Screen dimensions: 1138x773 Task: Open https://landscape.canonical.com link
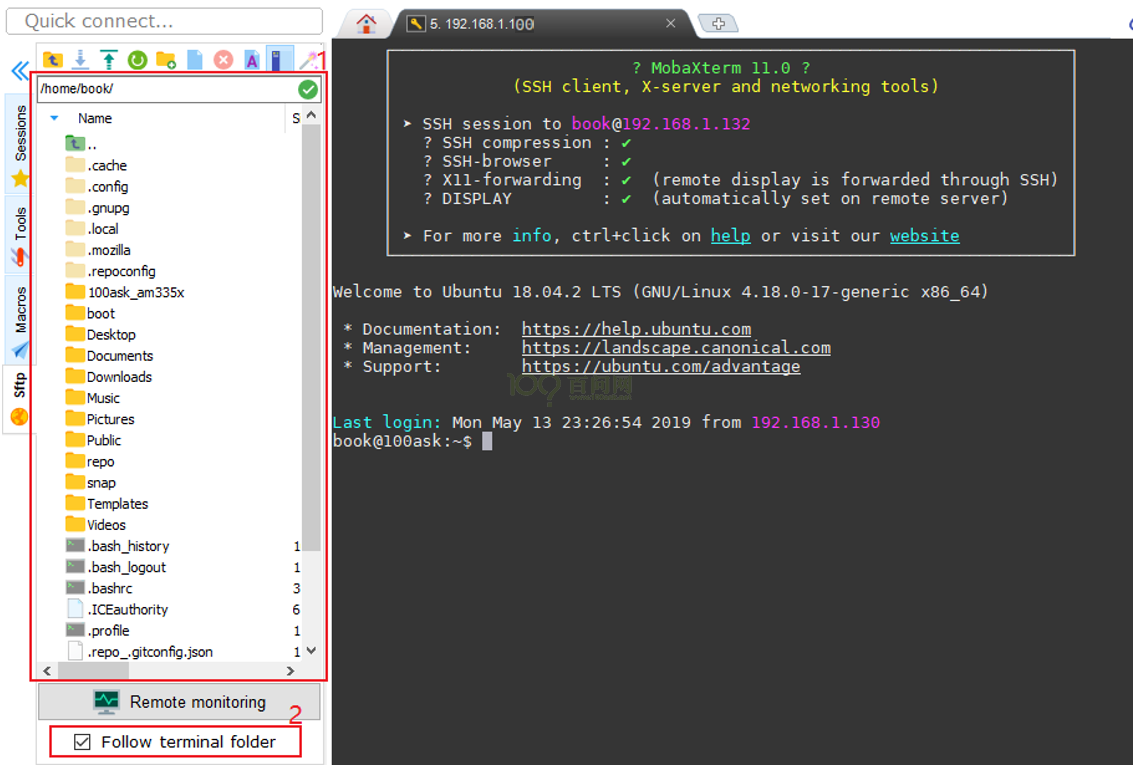point(676,348)
